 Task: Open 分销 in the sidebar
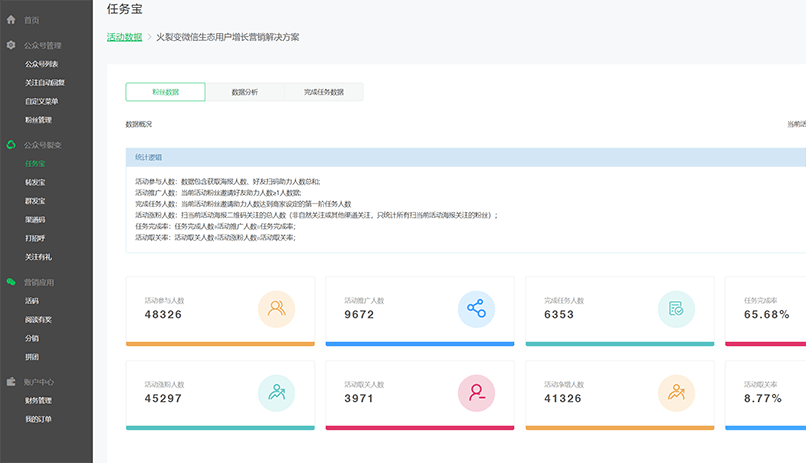tap(32, 339)
